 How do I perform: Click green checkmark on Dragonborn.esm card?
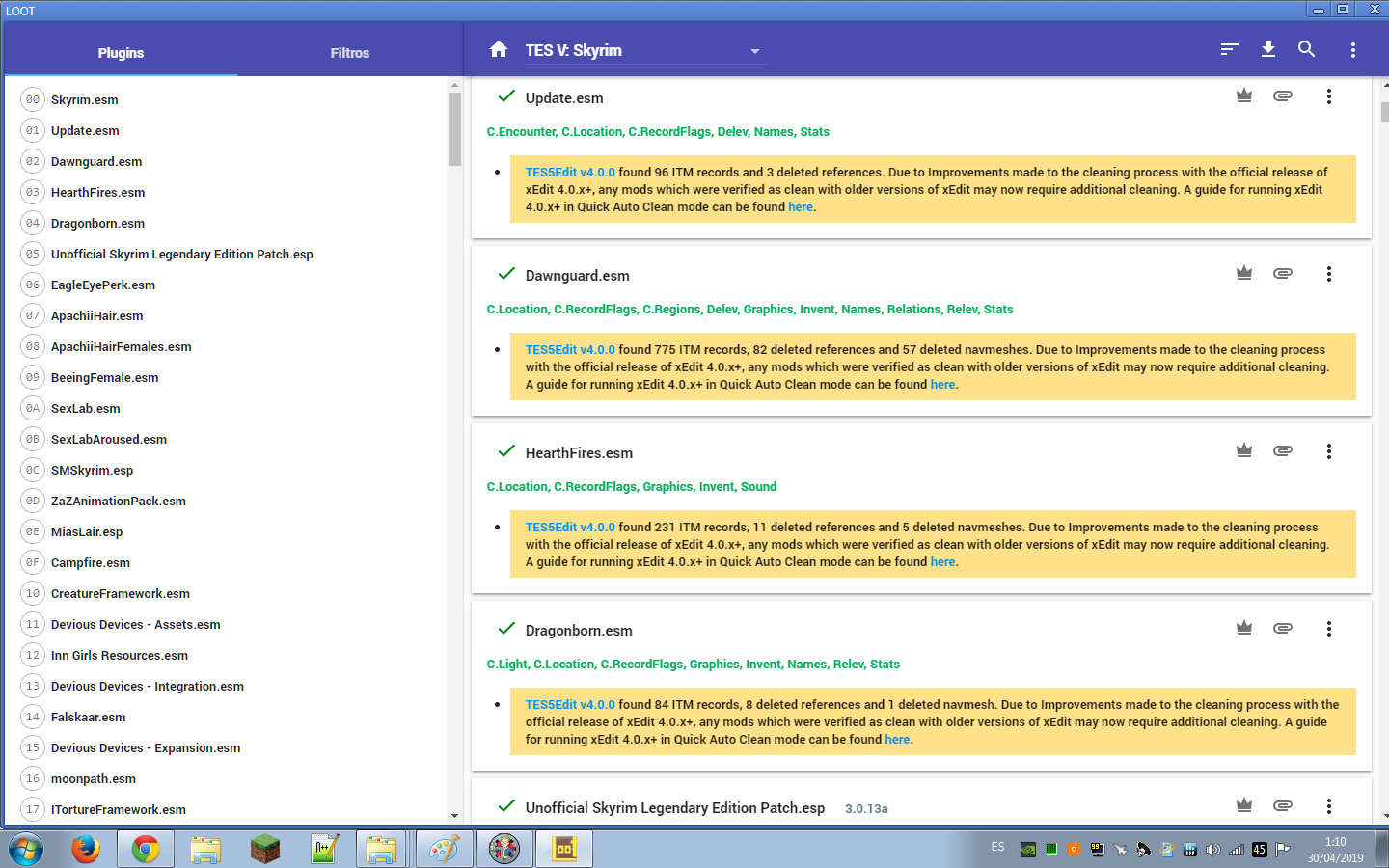506,629
